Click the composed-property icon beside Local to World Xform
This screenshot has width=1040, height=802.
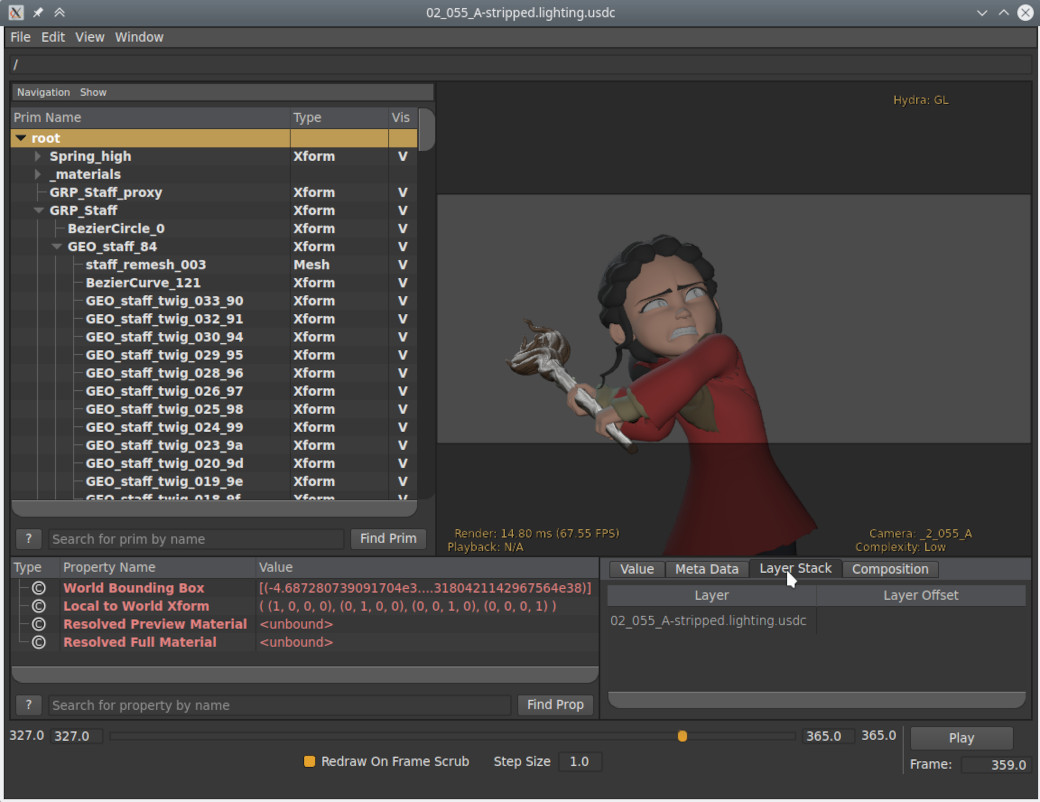click(38, 606)
